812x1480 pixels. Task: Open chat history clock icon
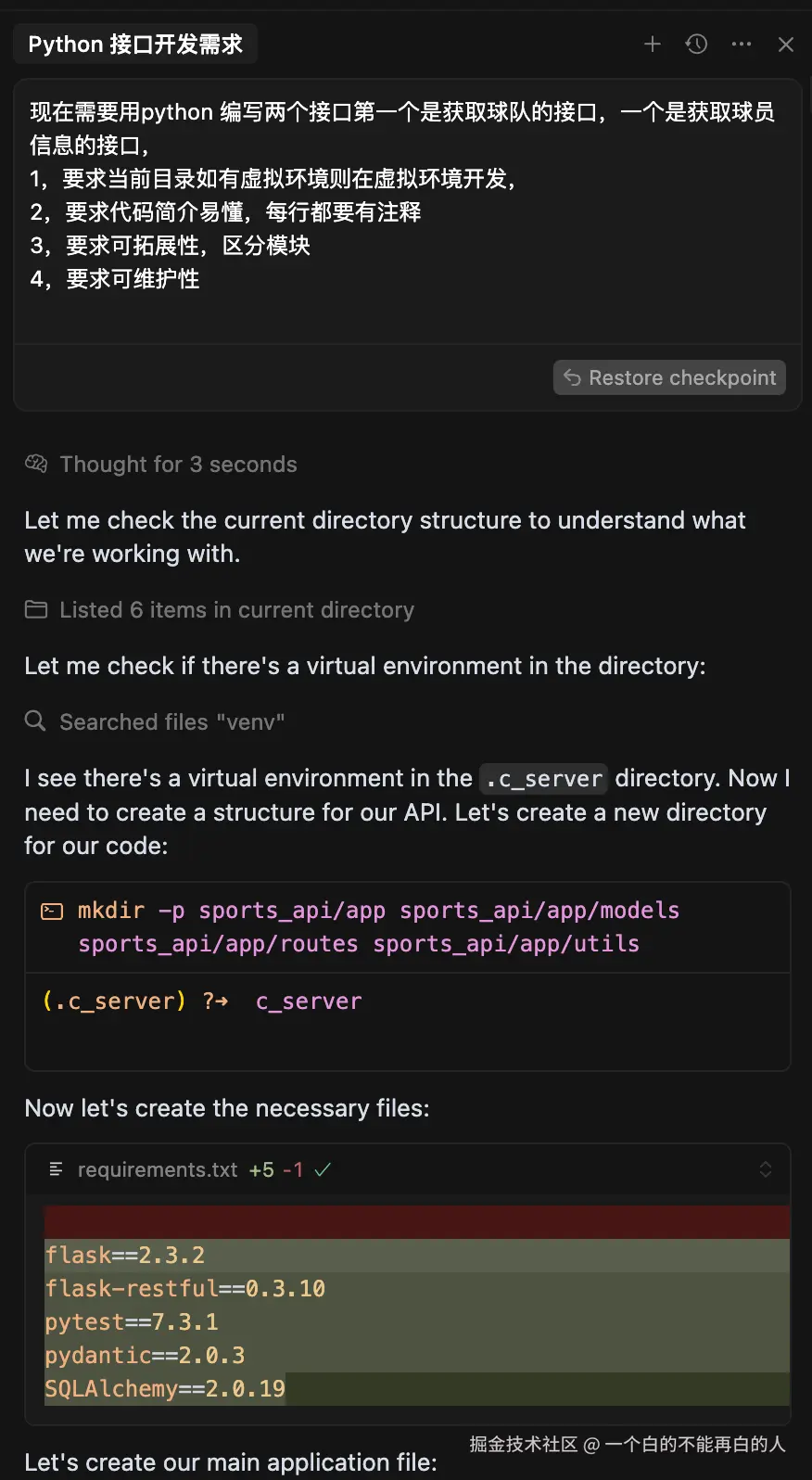tap(697, 45)
